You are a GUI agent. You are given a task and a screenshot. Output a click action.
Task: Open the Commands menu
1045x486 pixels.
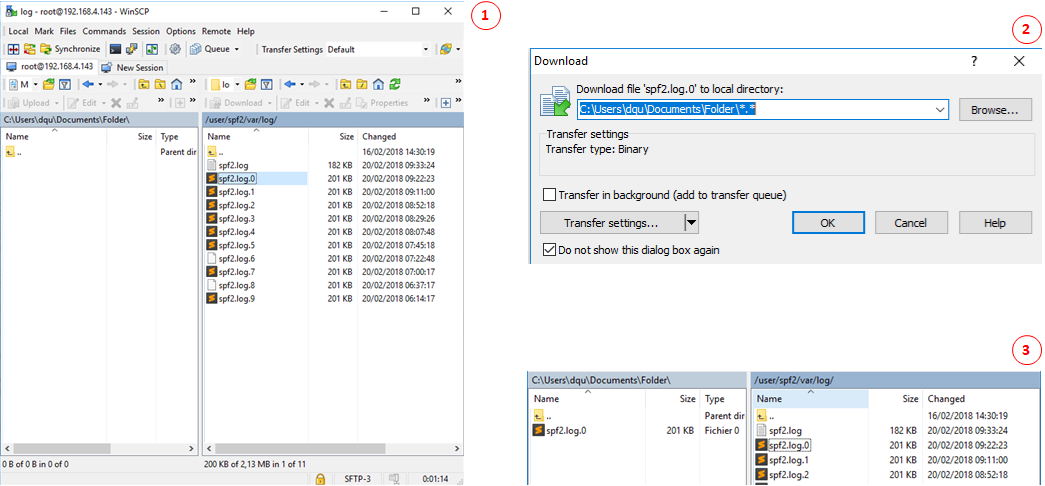pos(104,32)
